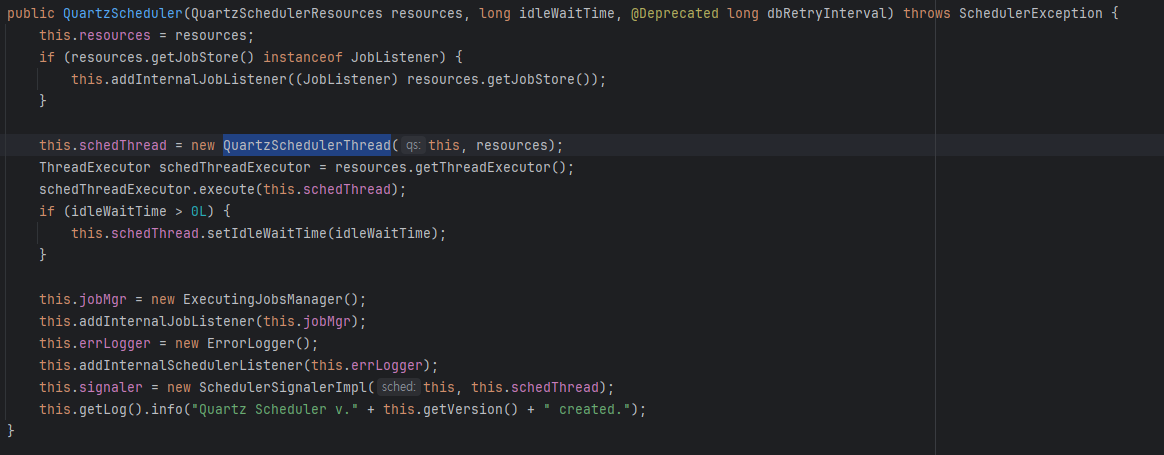Click the signaler field name
The height and width of the screenshot is (455, 1164).
111,387
